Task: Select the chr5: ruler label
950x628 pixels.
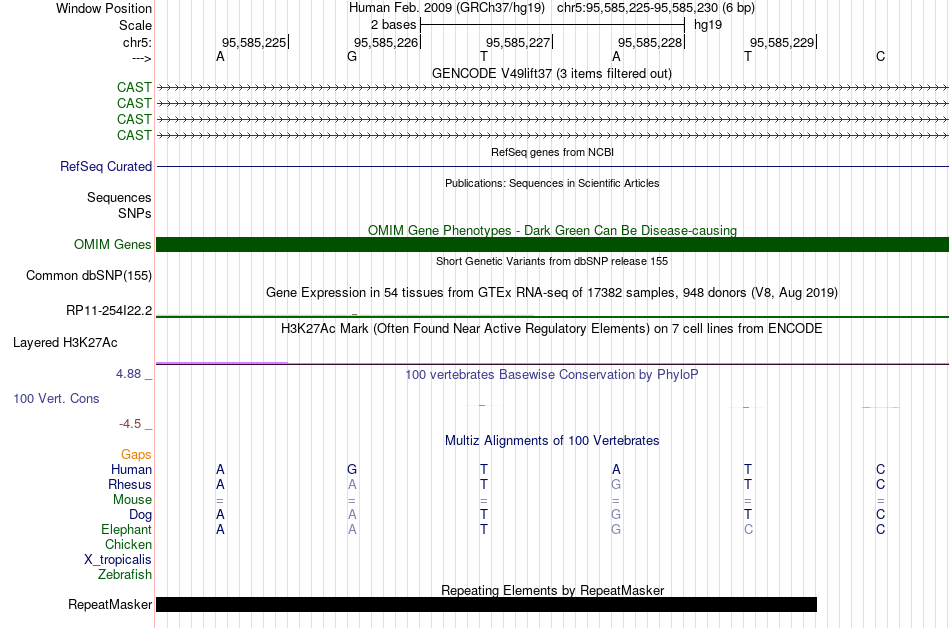Action: (137, 42)
